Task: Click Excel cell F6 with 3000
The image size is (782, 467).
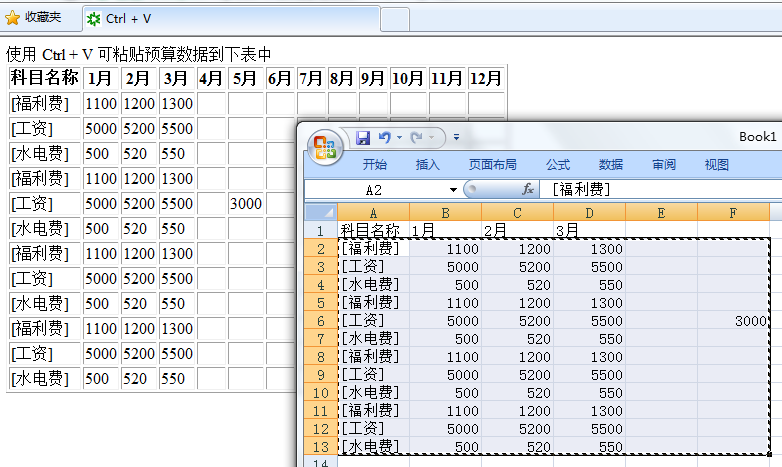Action: coord(733,321)
